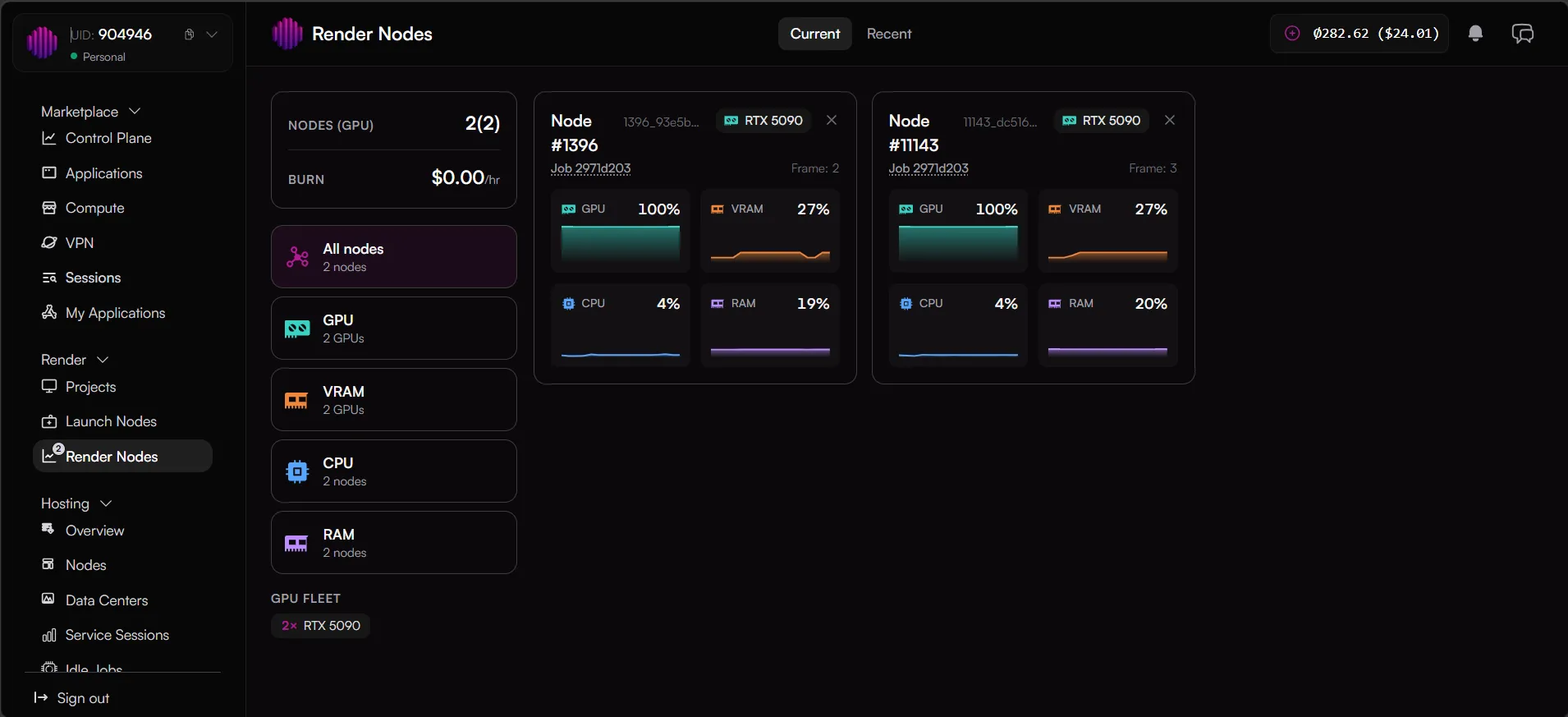
Task: Click the All nodes network icon
Action: (x=297, y=257)
